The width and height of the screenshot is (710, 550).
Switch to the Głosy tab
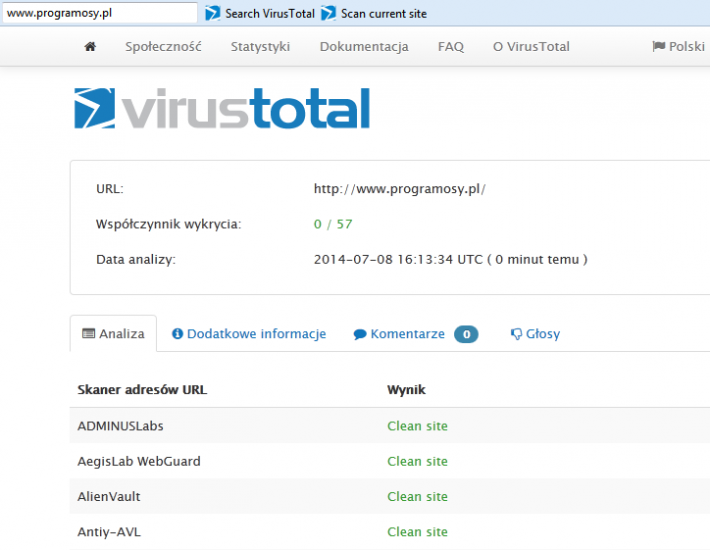click(535, 334)
